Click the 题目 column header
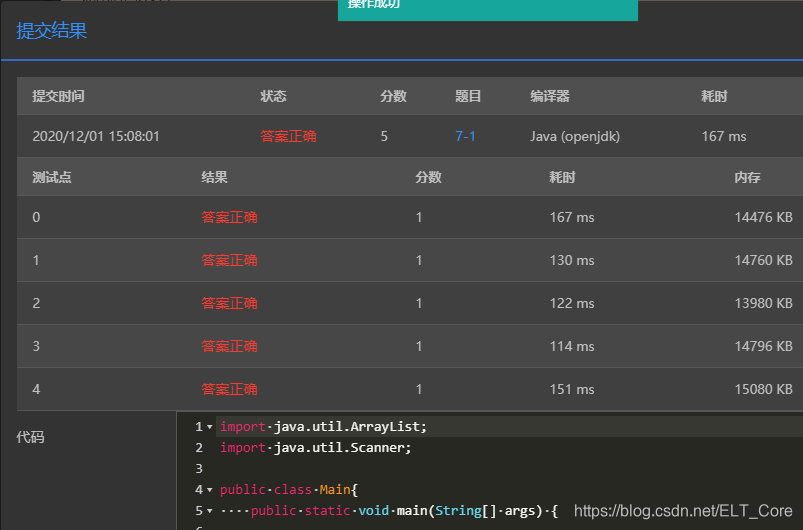Screen dimensions: 803x530 (x=468, y=96)
